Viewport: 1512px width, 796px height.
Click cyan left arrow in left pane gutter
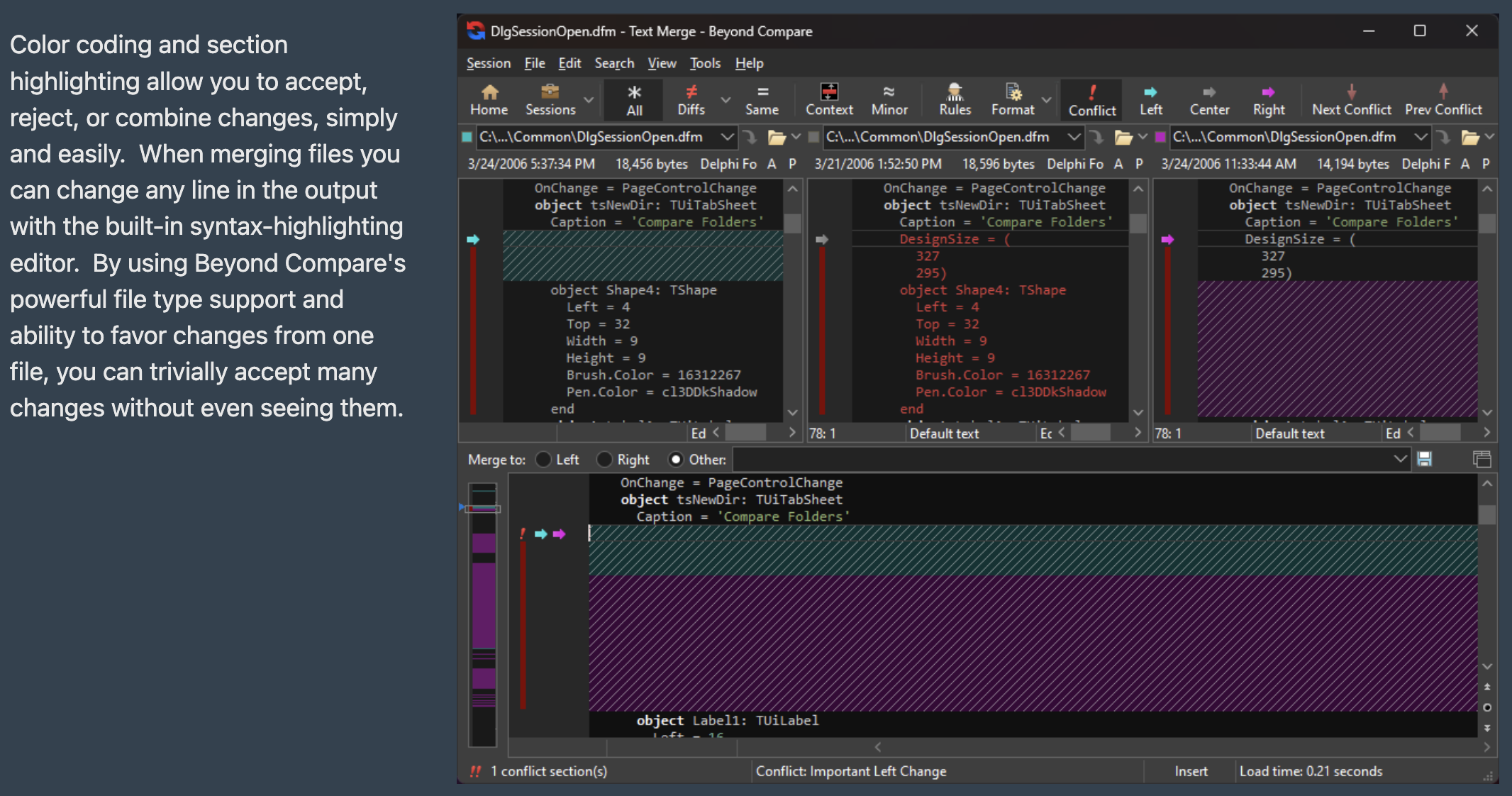coord(473,240)
